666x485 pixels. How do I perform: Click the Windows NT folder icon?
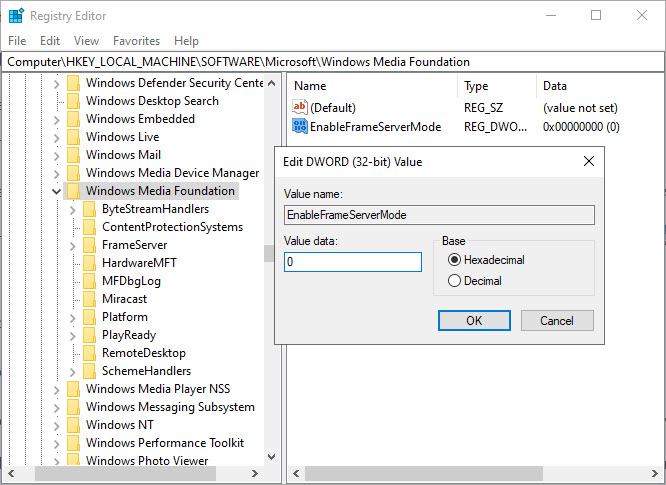pos(73,425)
